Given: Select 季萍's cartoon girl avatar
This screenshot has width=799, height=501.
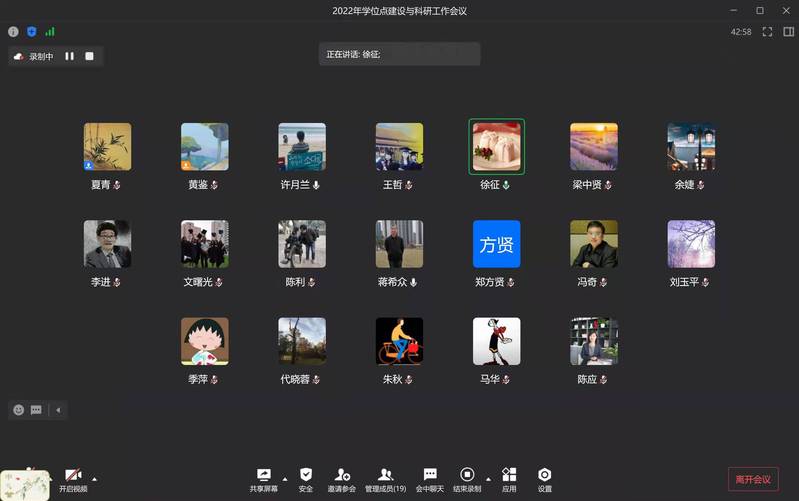Looking at the screenshot, I should click(x=205, y=341).
